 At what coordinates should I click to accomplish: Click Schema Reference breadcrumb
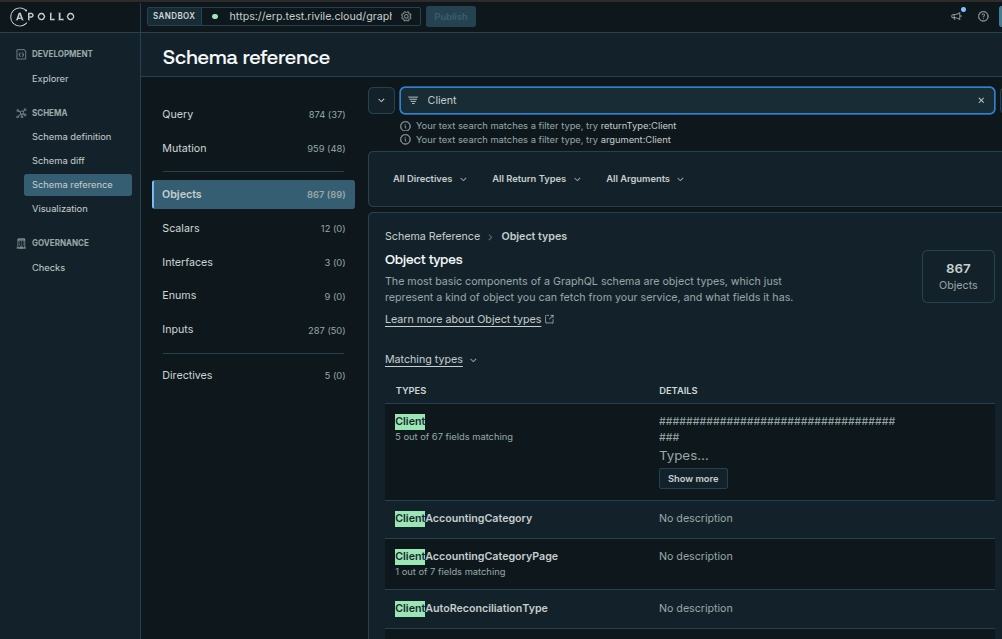pyautogui.click(x=432, y=236)
